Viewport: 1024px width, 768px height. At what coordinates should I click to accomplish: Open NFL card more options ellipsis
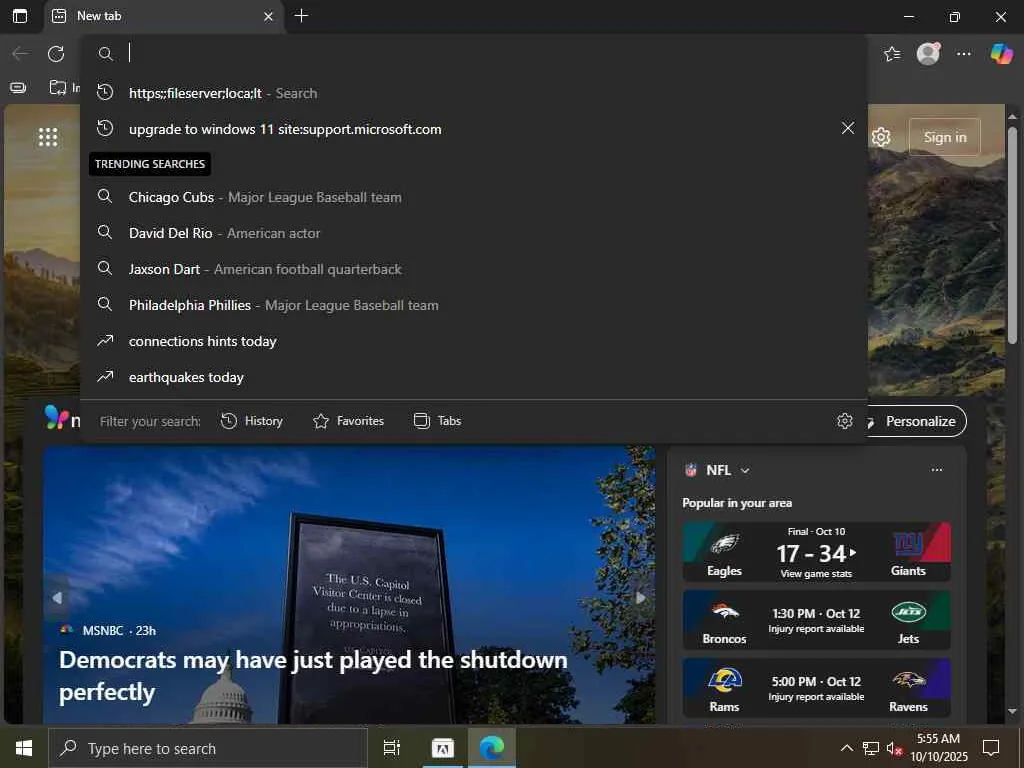coord(936,470)
